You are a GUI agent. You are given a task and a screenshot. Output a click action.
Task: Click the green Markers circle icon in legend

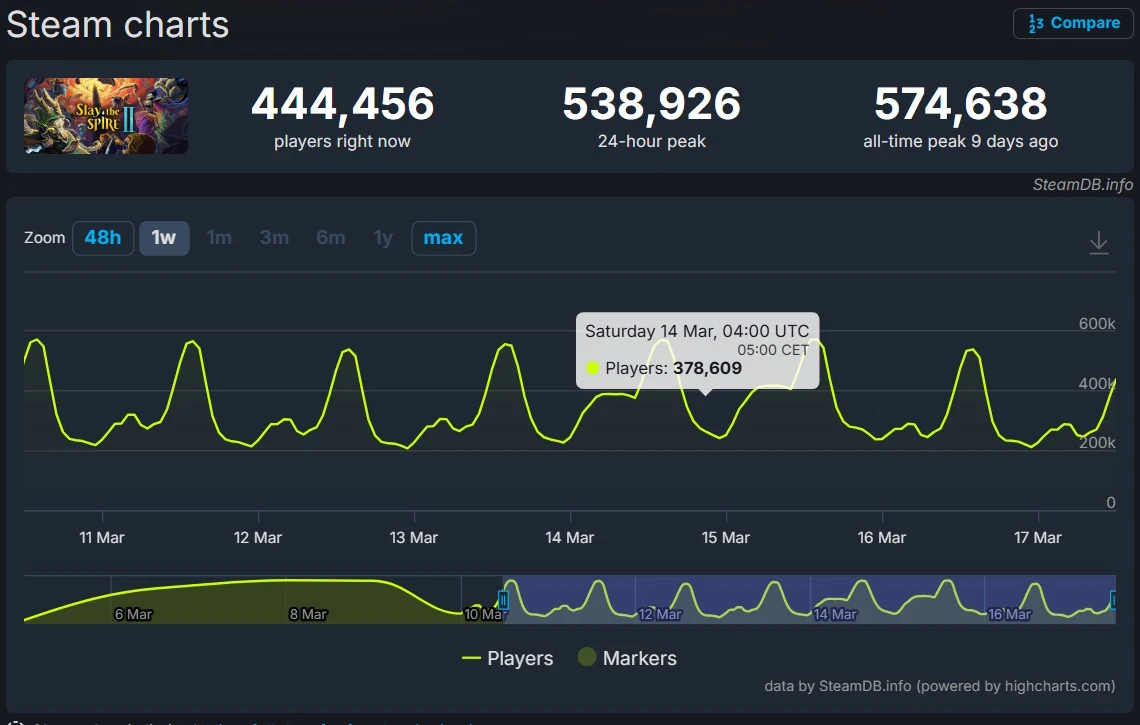tap(587, 658)
